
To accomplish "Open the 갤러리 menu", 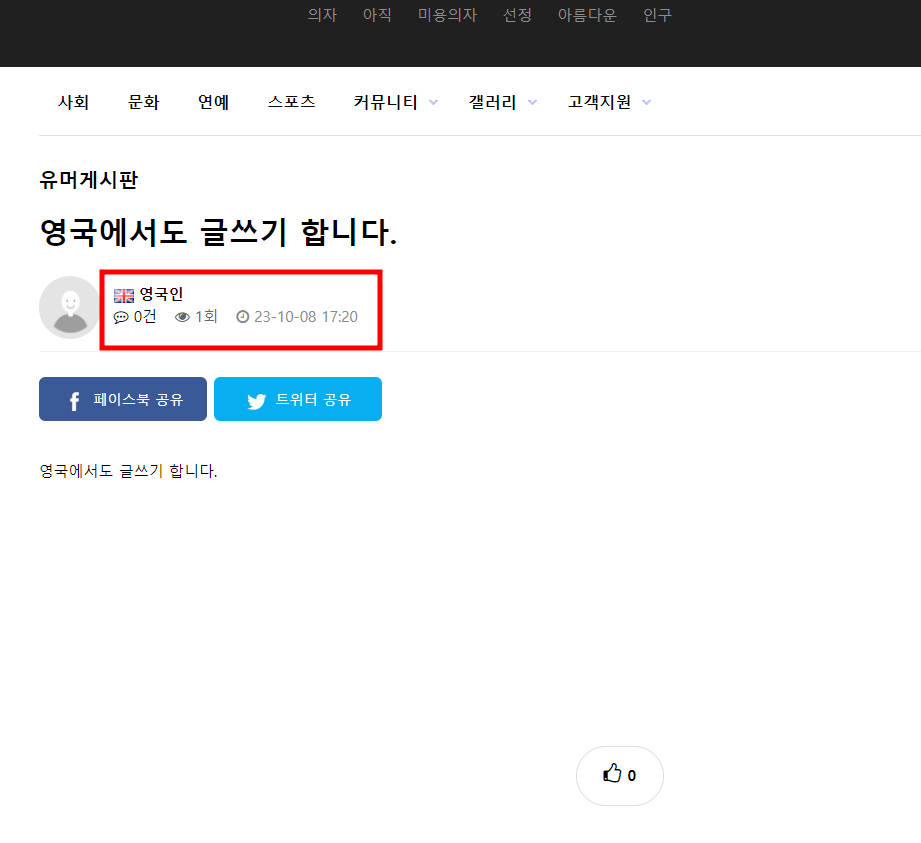I will pos(492,102).
